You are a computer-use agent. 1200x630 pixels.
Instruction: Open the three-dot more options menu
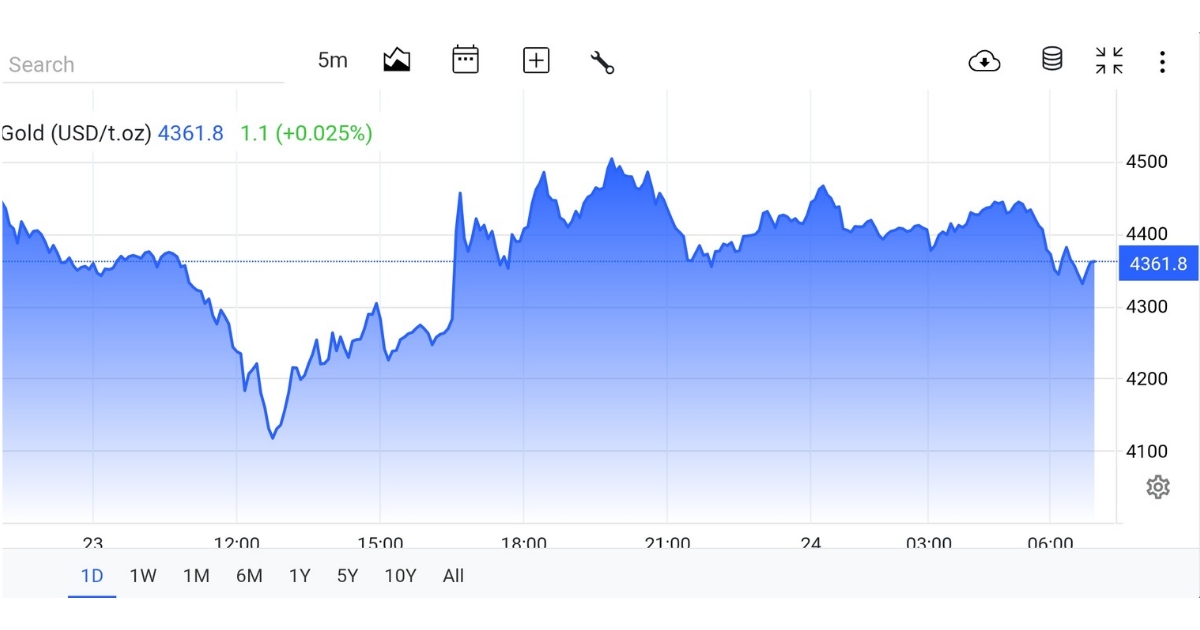(1162, 62)
